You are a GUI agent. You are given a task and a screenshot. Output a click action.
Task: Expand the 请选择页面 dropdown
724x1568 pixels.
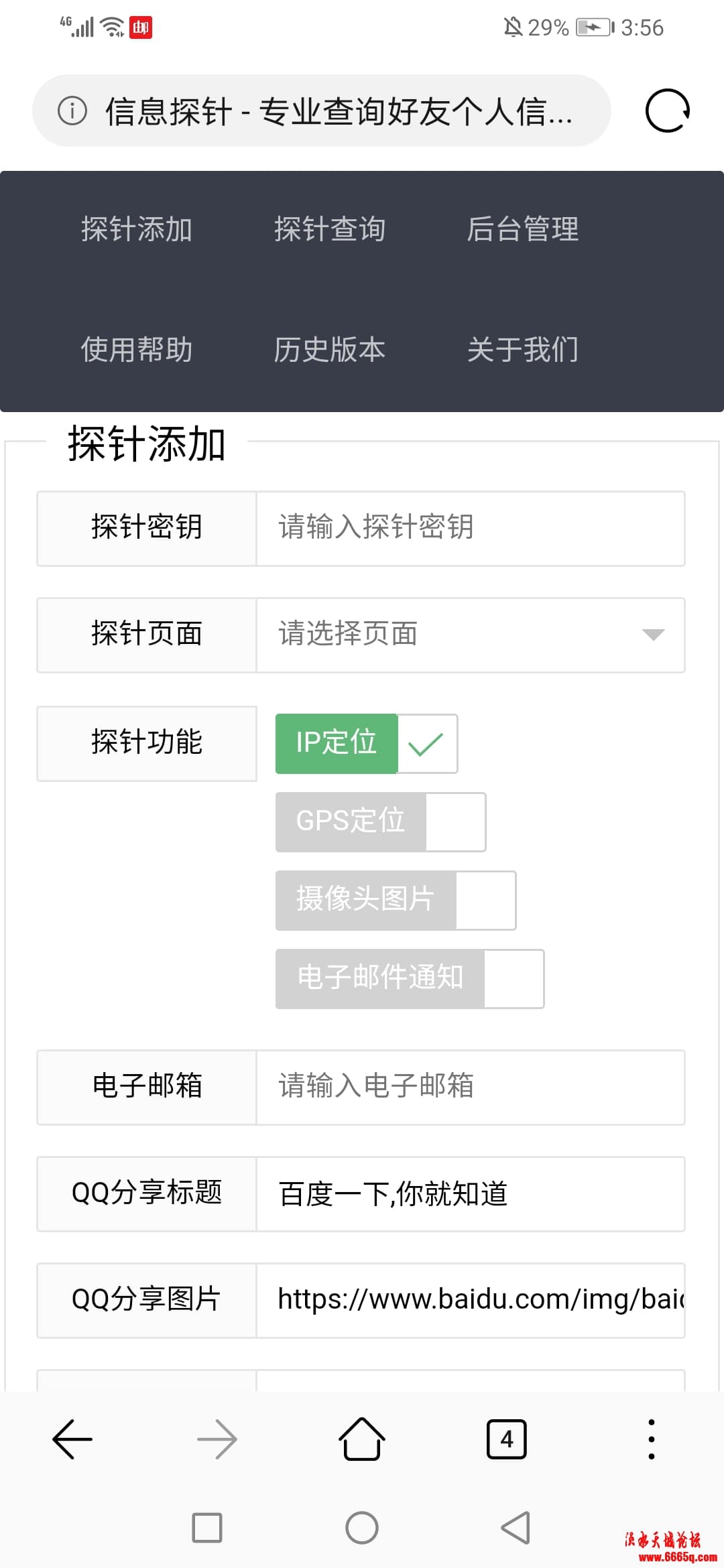click(471, 635)
